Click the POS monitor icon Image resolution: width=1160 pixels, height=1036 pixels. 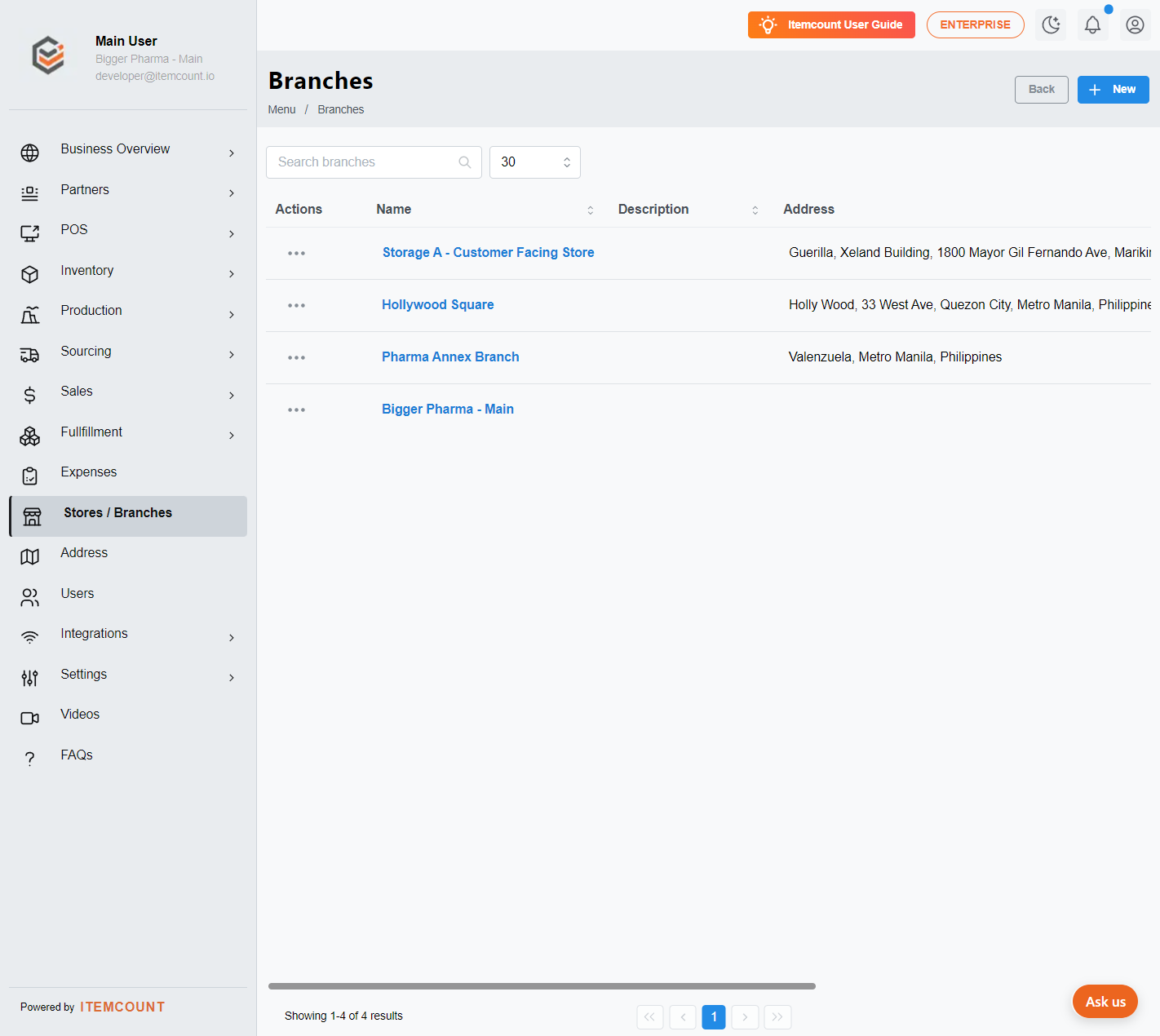point(30,233)
